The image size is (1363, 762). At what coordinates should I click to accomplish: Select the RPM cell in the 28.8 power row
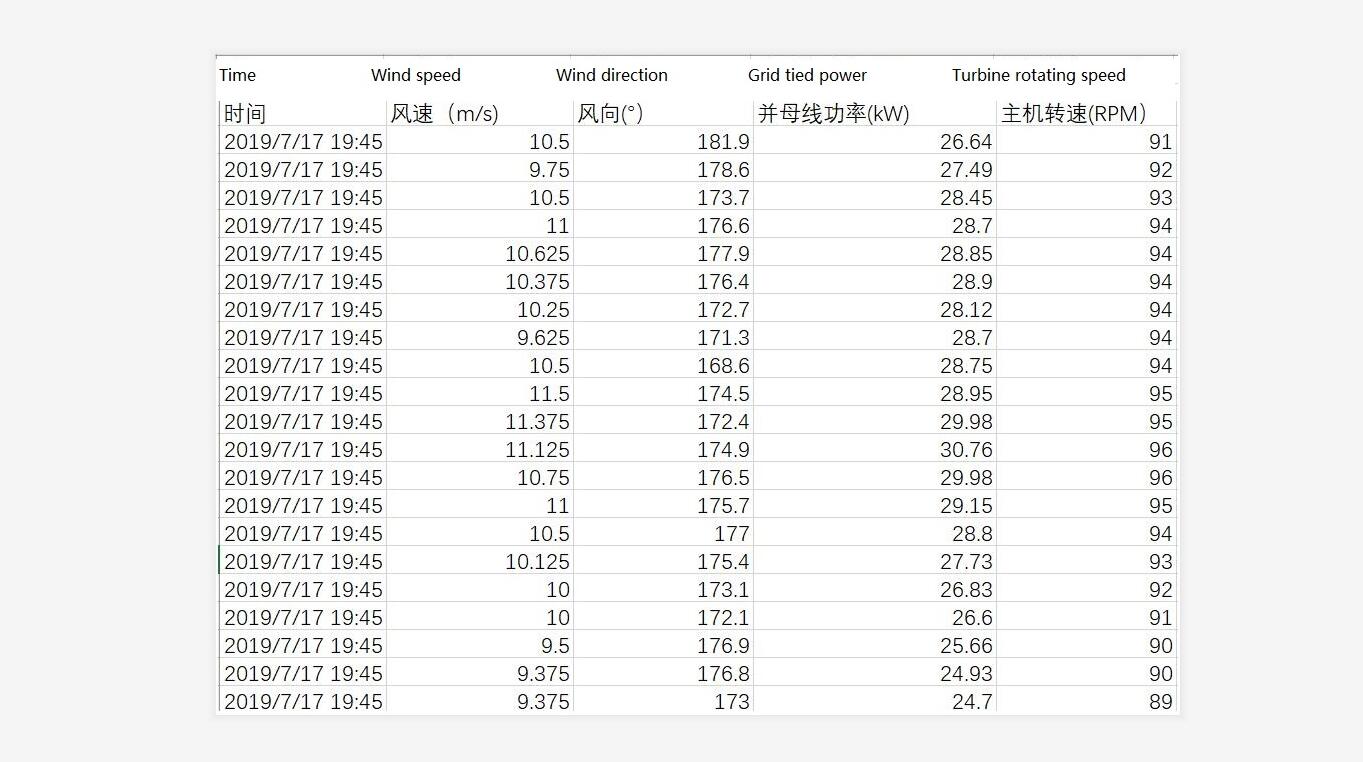point(1086,534)
